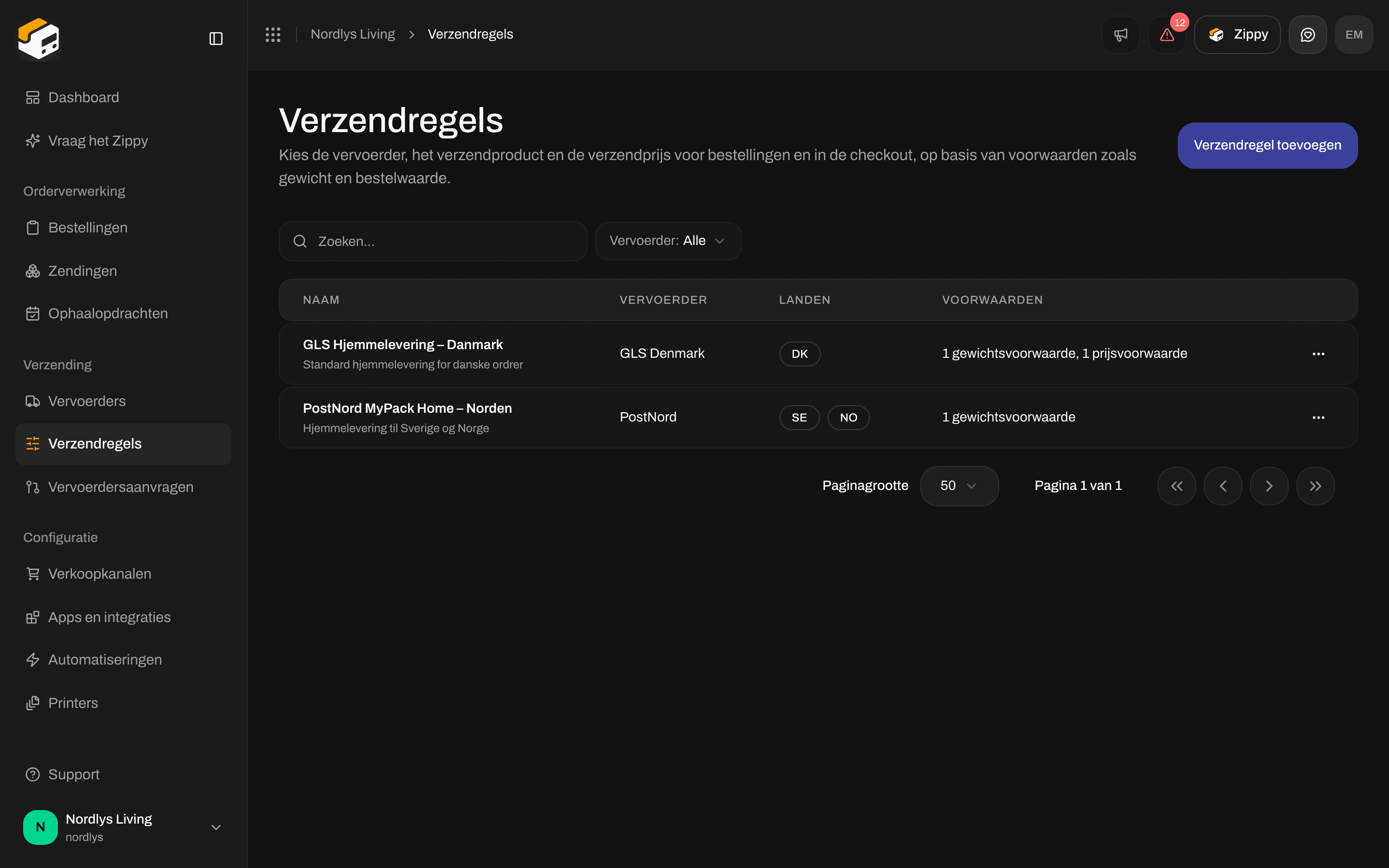The height and width of the screenshot is (868, 1389).
Task: Click the NO country badge
Action: pos(848,417)
